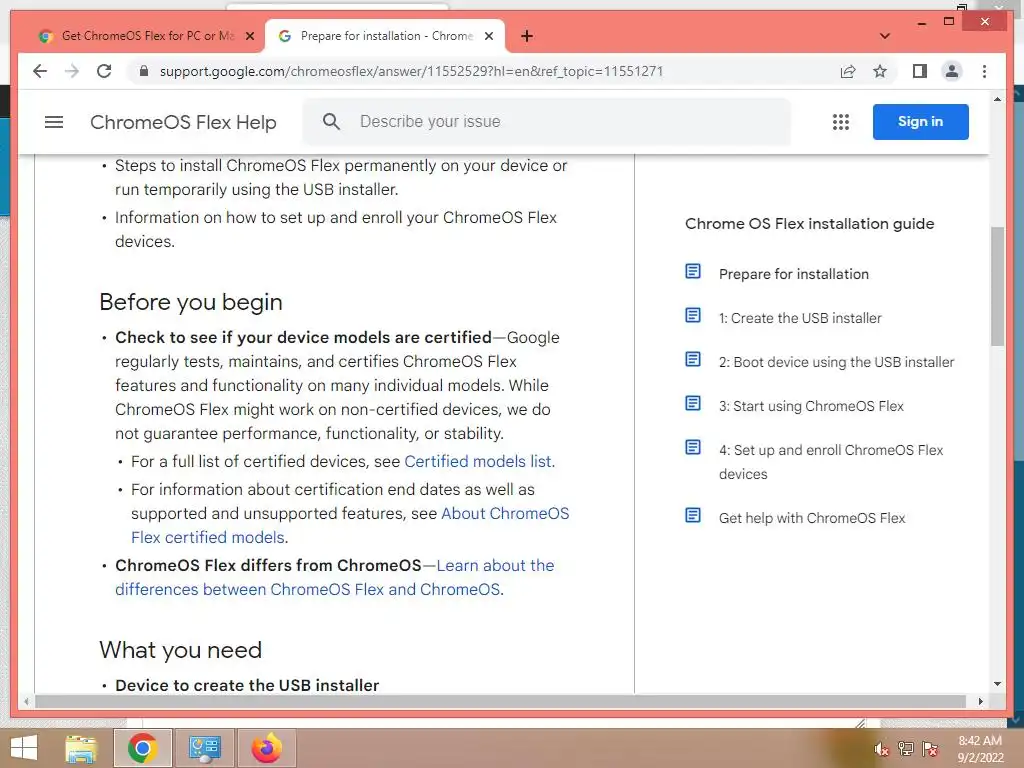1024x768 pixels.
Task: Click the document icon beside Set up and enroll
Action: point(693,447)
